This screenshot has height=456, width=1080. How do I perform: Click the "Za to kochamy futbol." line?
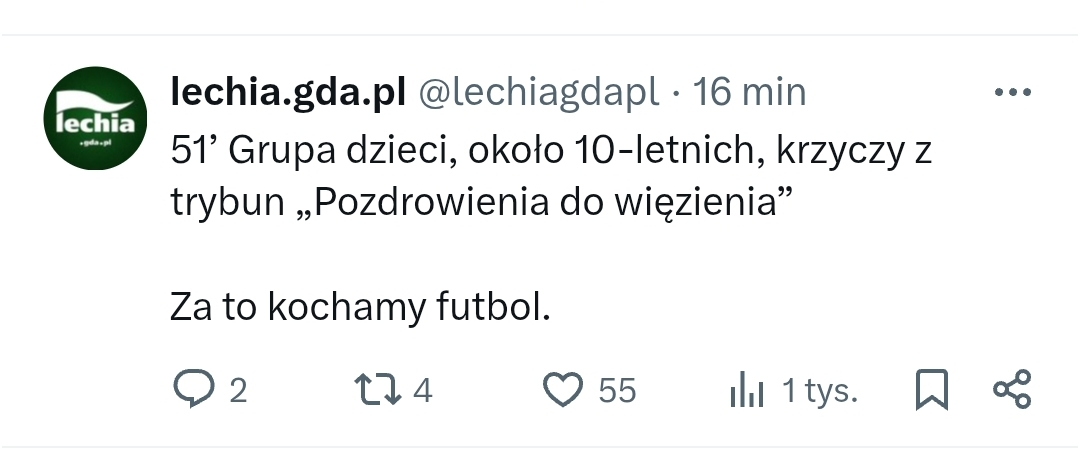pos(361,308)
